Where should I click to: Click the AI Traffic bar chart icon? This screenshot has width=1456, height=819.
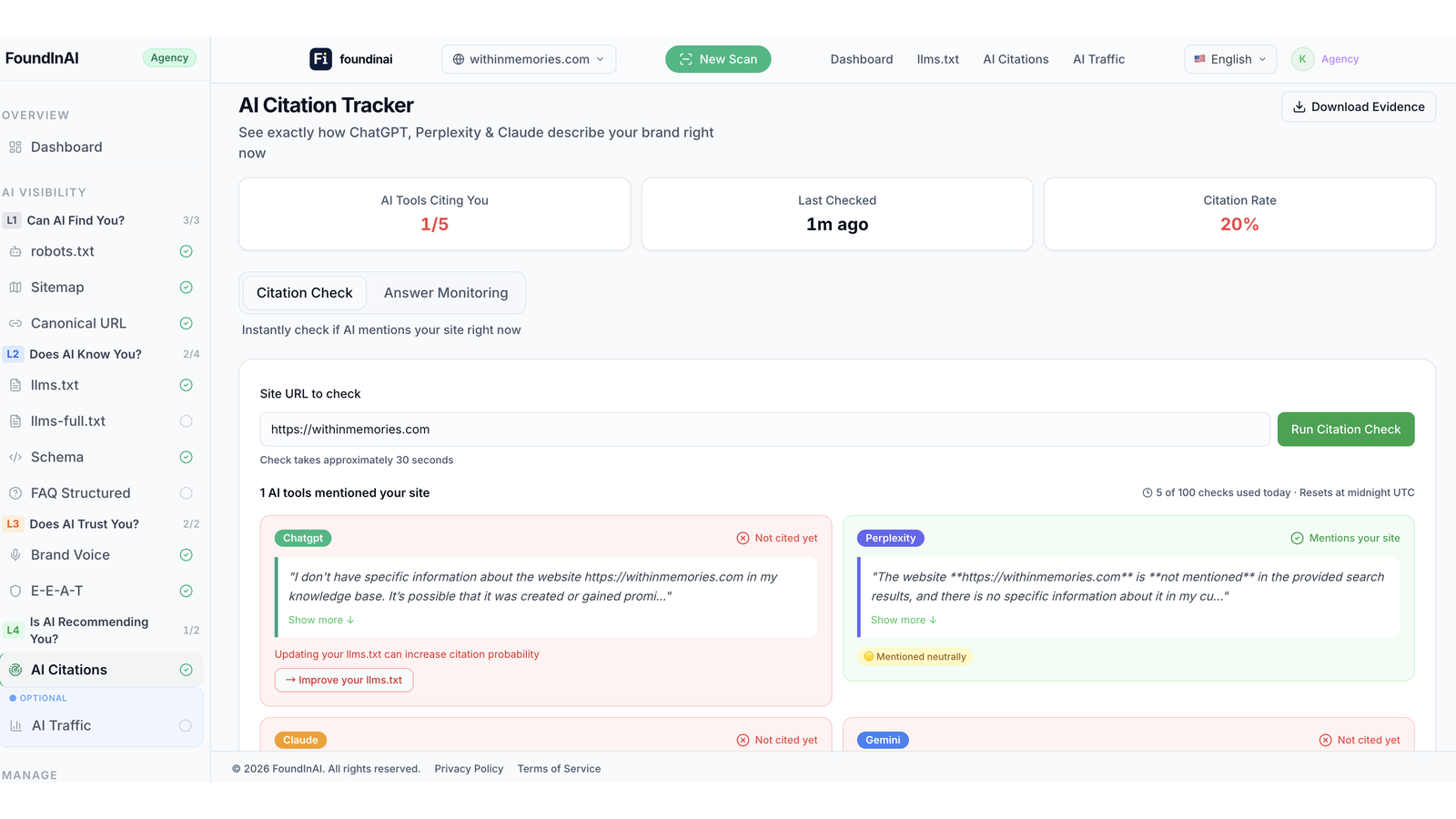(x=15, y=725)
